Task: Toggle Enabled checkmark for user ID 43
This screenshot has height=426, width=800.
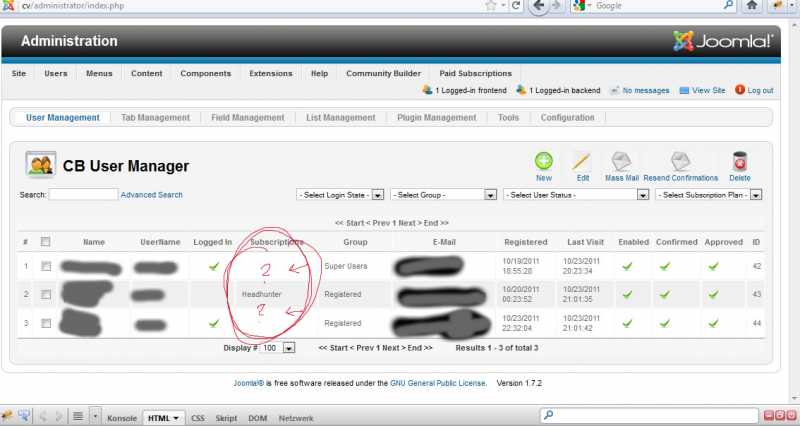Action: 627,294
